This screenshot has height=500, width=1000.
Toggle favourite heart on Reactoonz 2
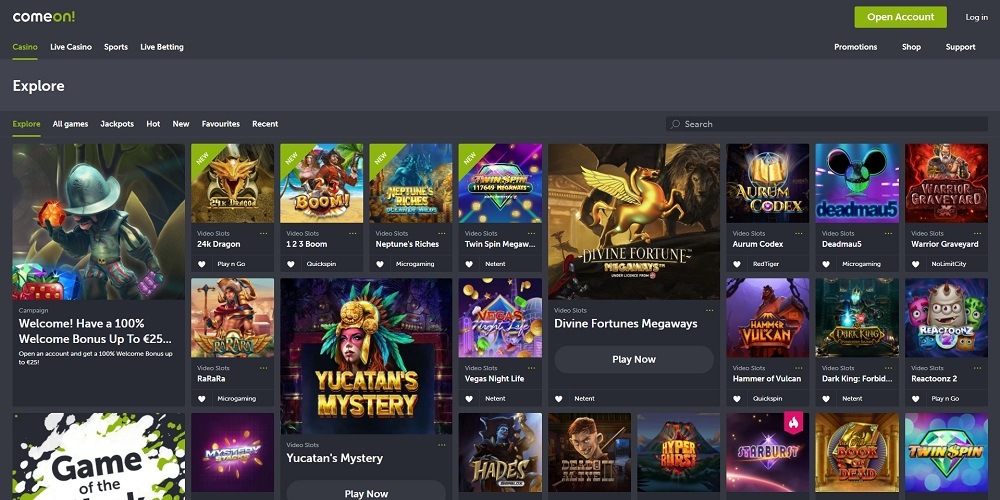(x=916, y=398)
